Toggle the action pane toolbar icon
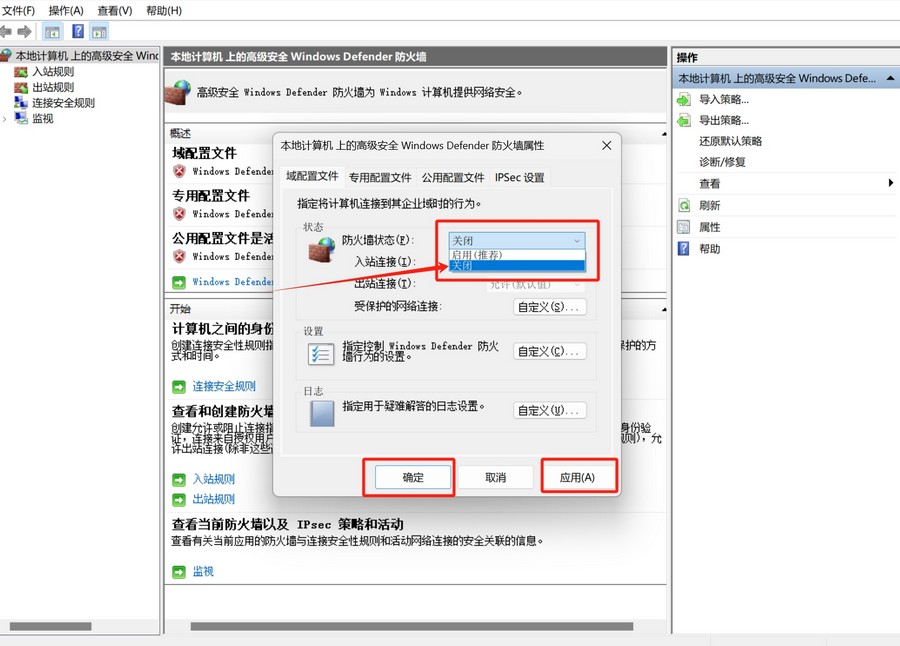The image size is (900, 646). (99, 32)
